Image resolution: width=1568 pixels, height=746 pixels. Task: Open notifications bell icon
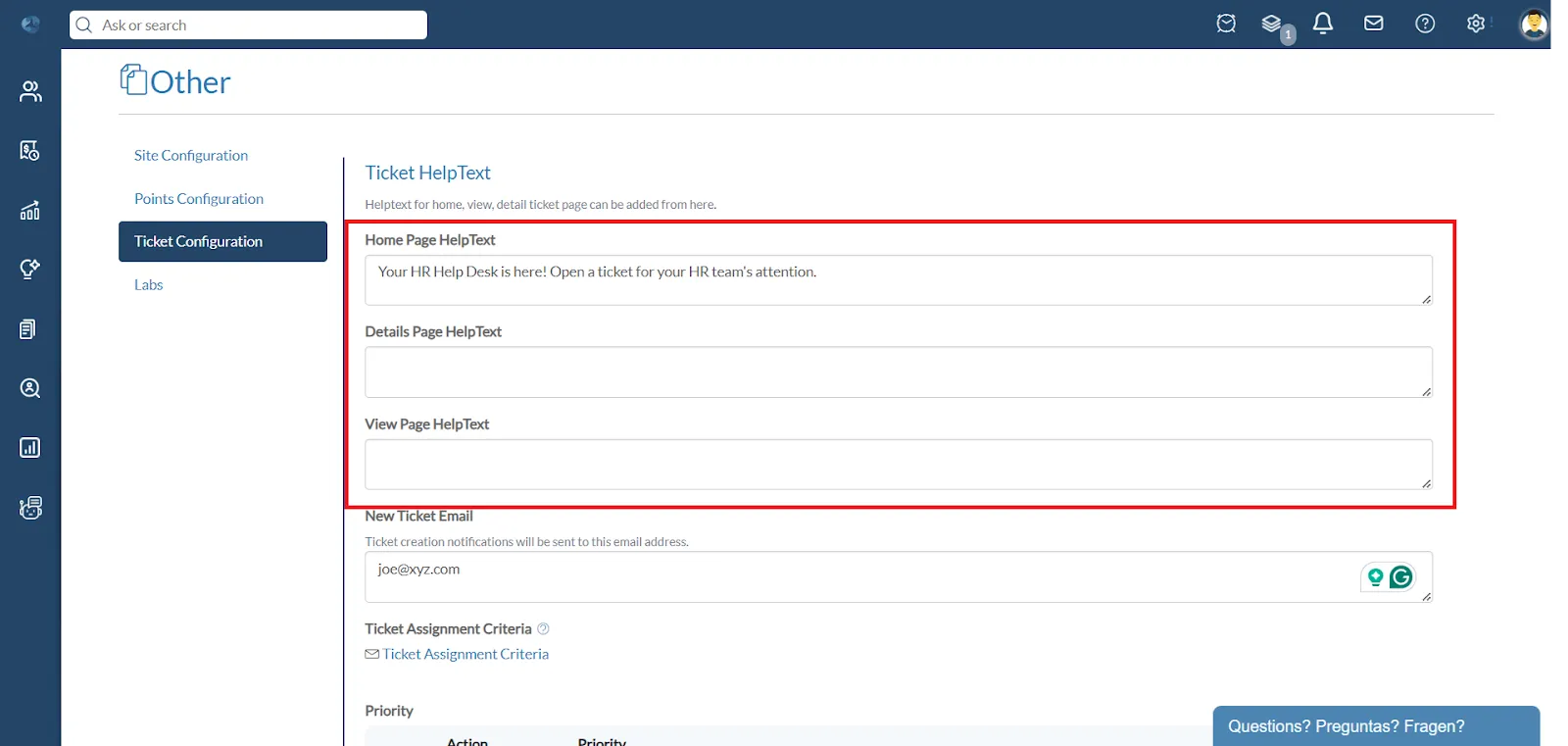[x=1323, y=24]
